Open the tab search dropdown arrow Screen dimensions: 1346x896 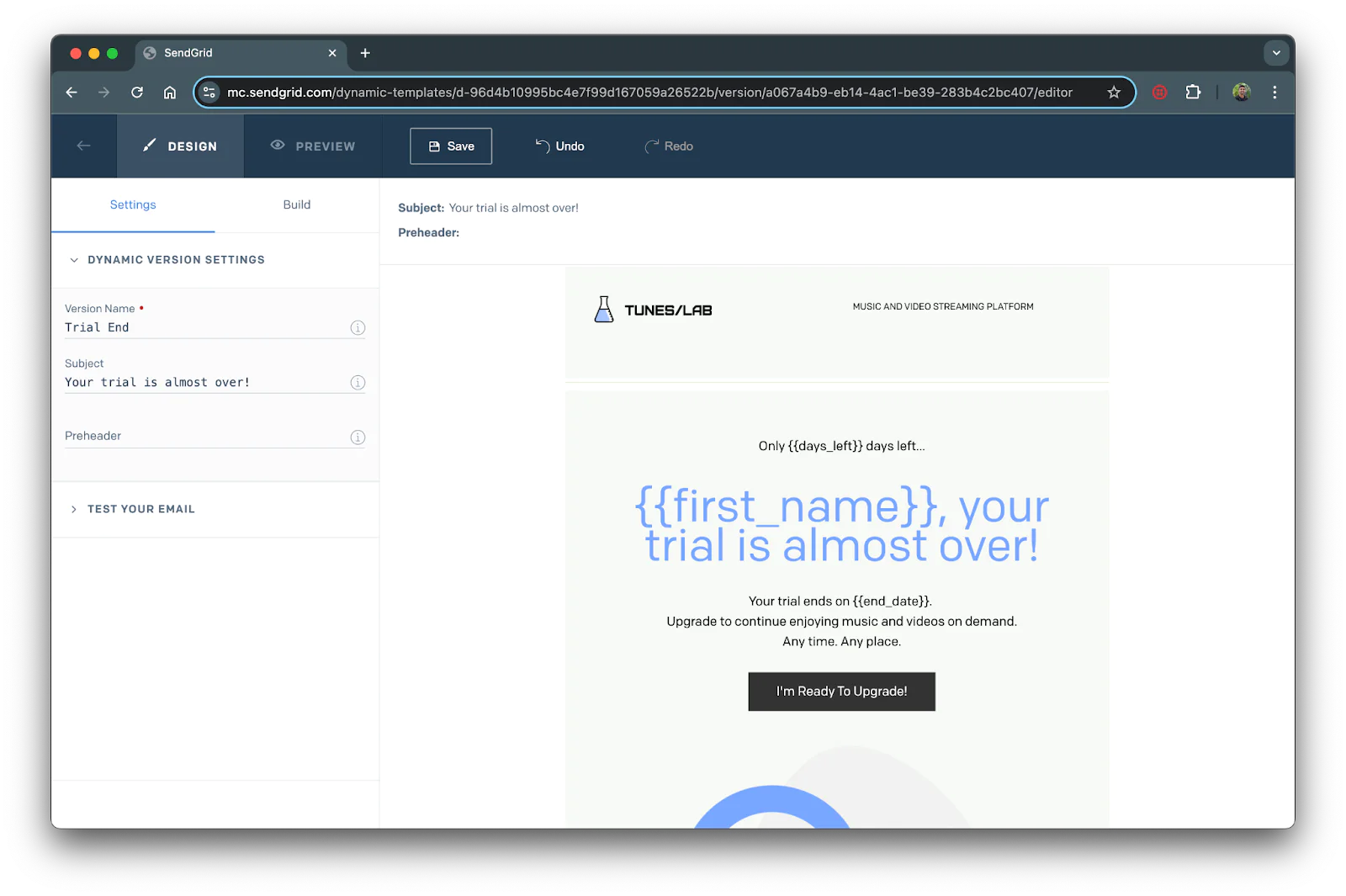[1276, 53]
